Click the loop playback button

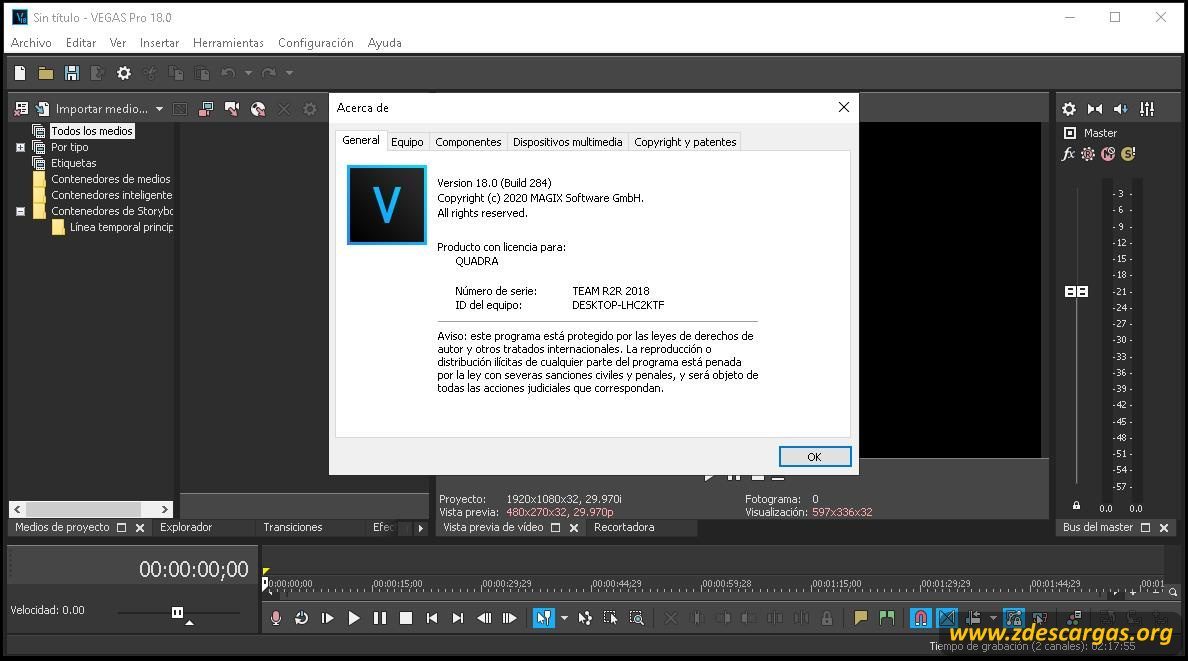point(302,619)
